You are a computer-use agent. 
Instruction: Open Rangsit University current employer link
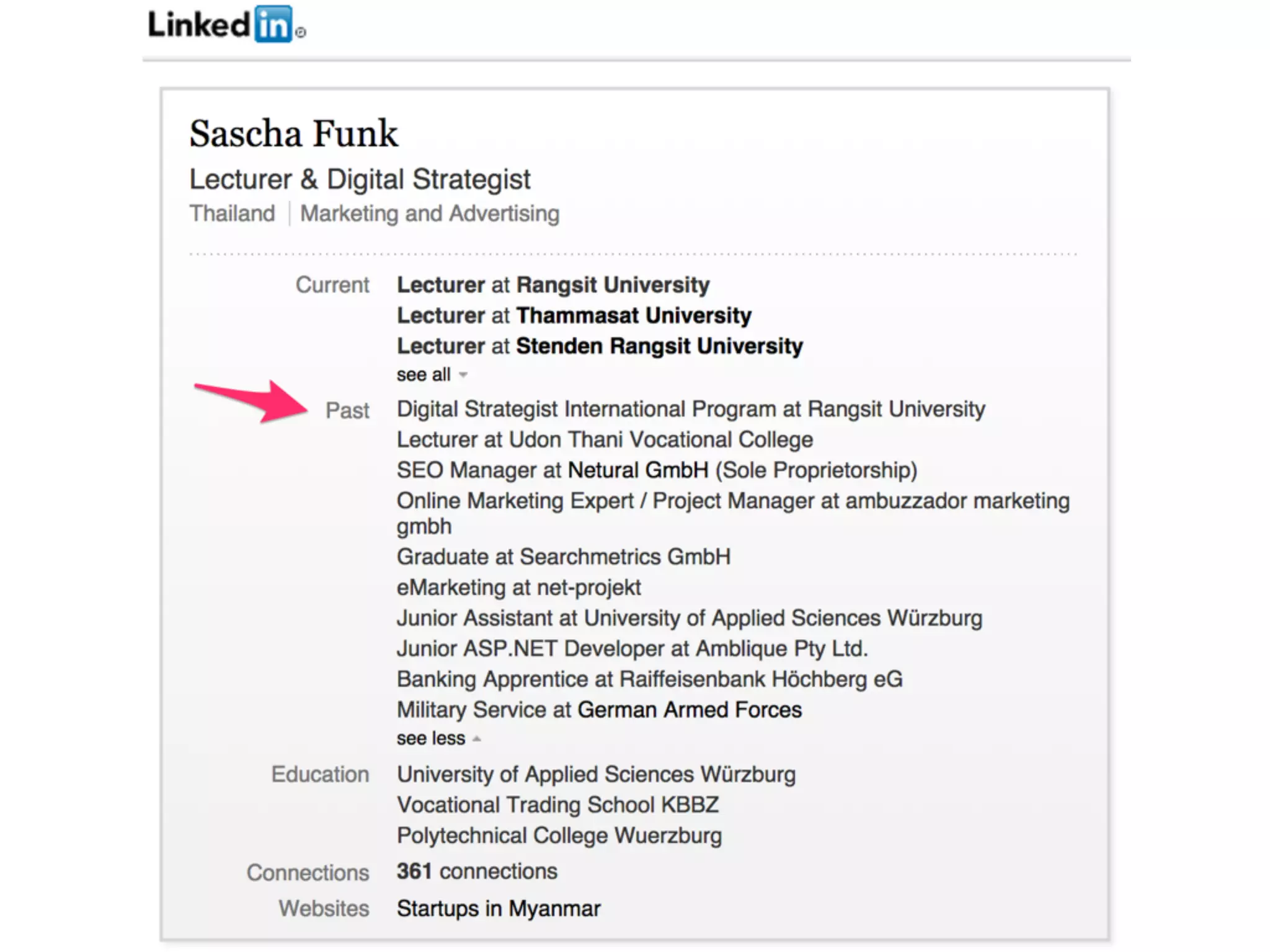pos(613,285)
